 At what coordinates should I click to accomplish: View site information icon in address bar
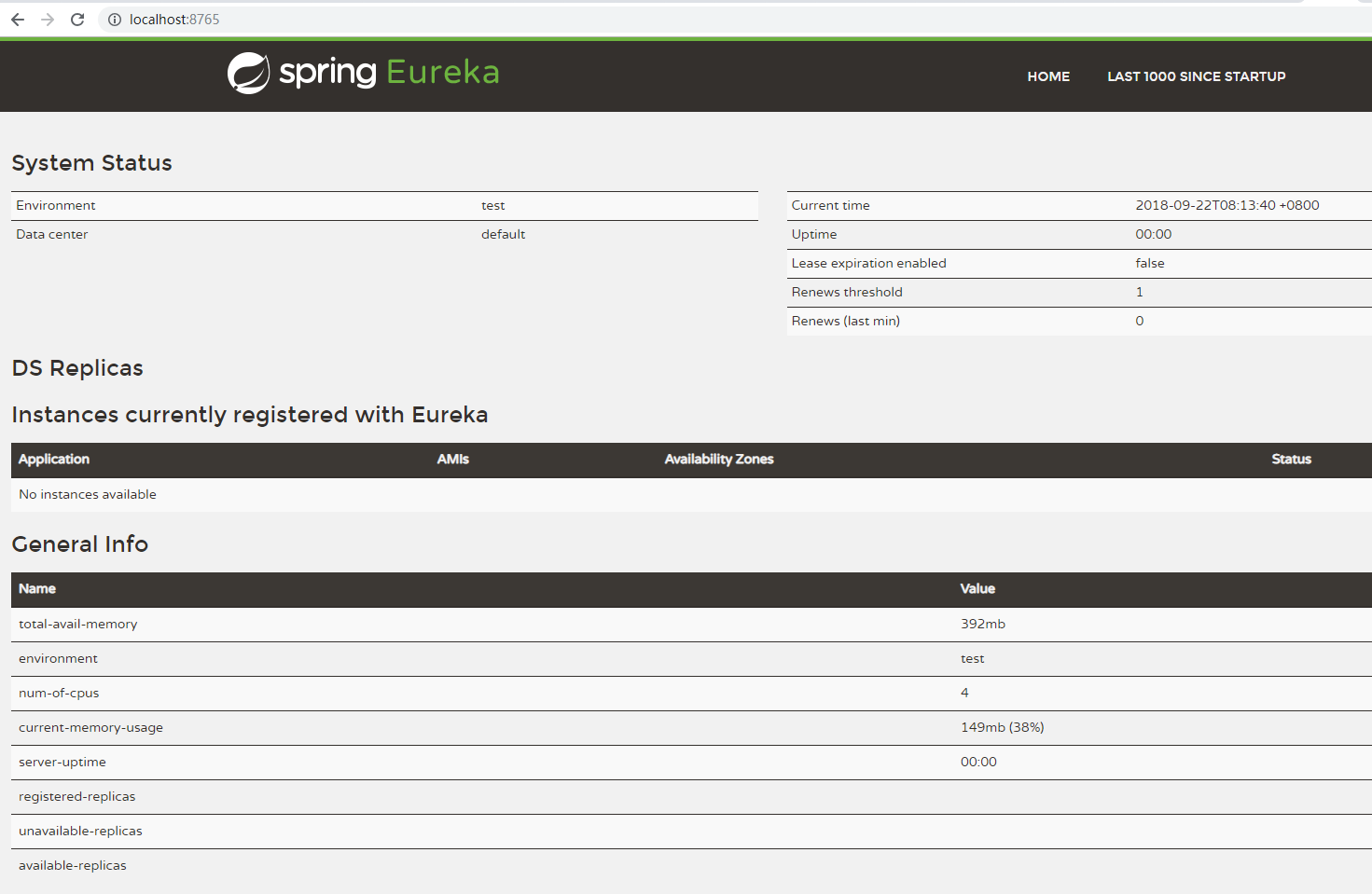tap(115, 20)
